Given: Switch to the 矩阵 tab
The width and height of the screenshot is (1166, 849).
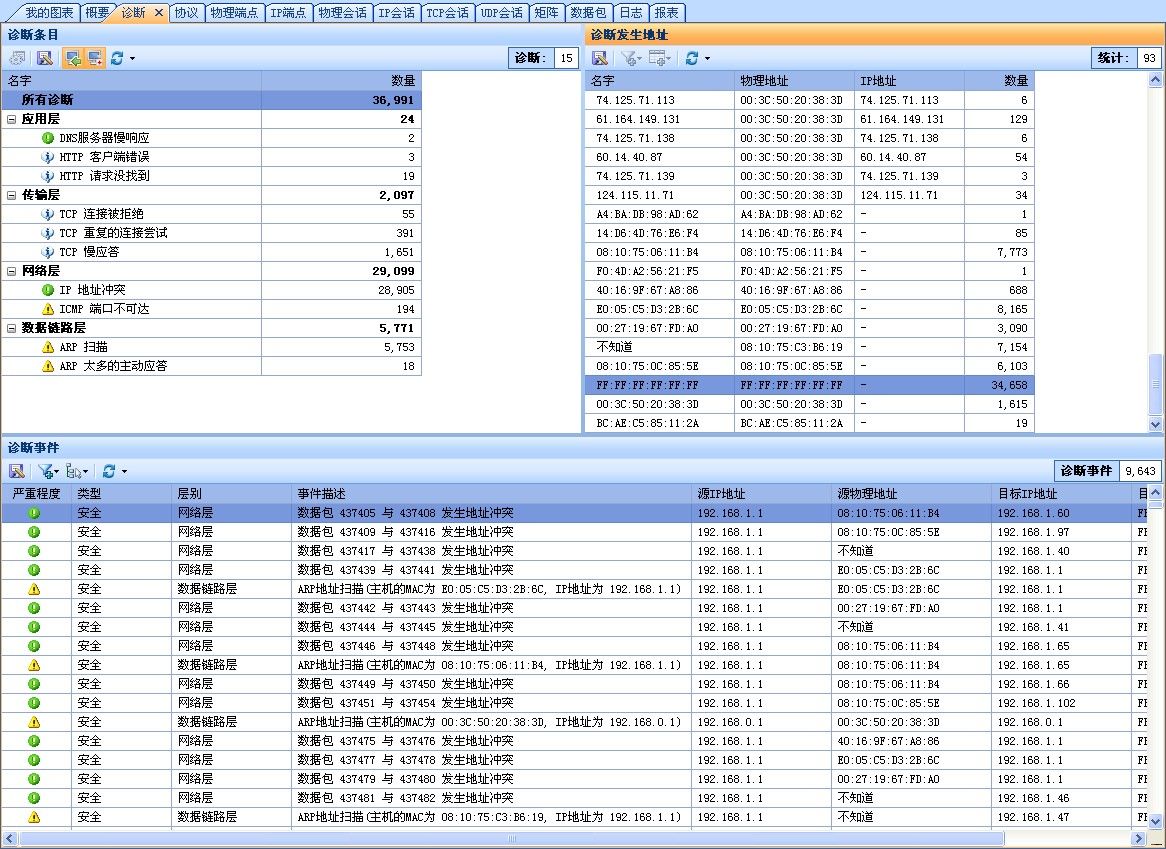Looking at the screenshot, I should [546, 13].
